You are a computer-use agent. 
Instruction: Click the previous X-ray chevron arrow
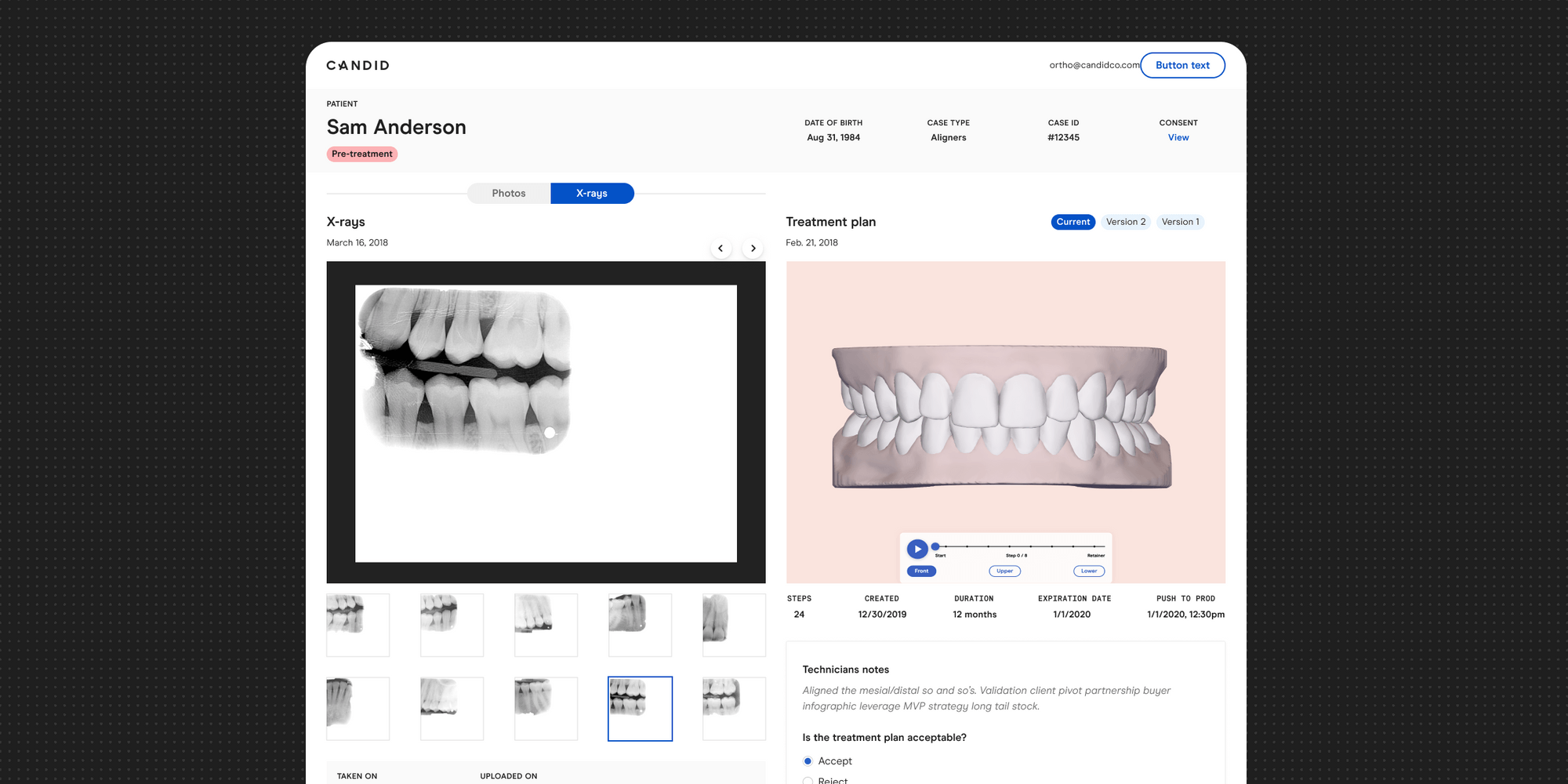click(x=720, y=248)
